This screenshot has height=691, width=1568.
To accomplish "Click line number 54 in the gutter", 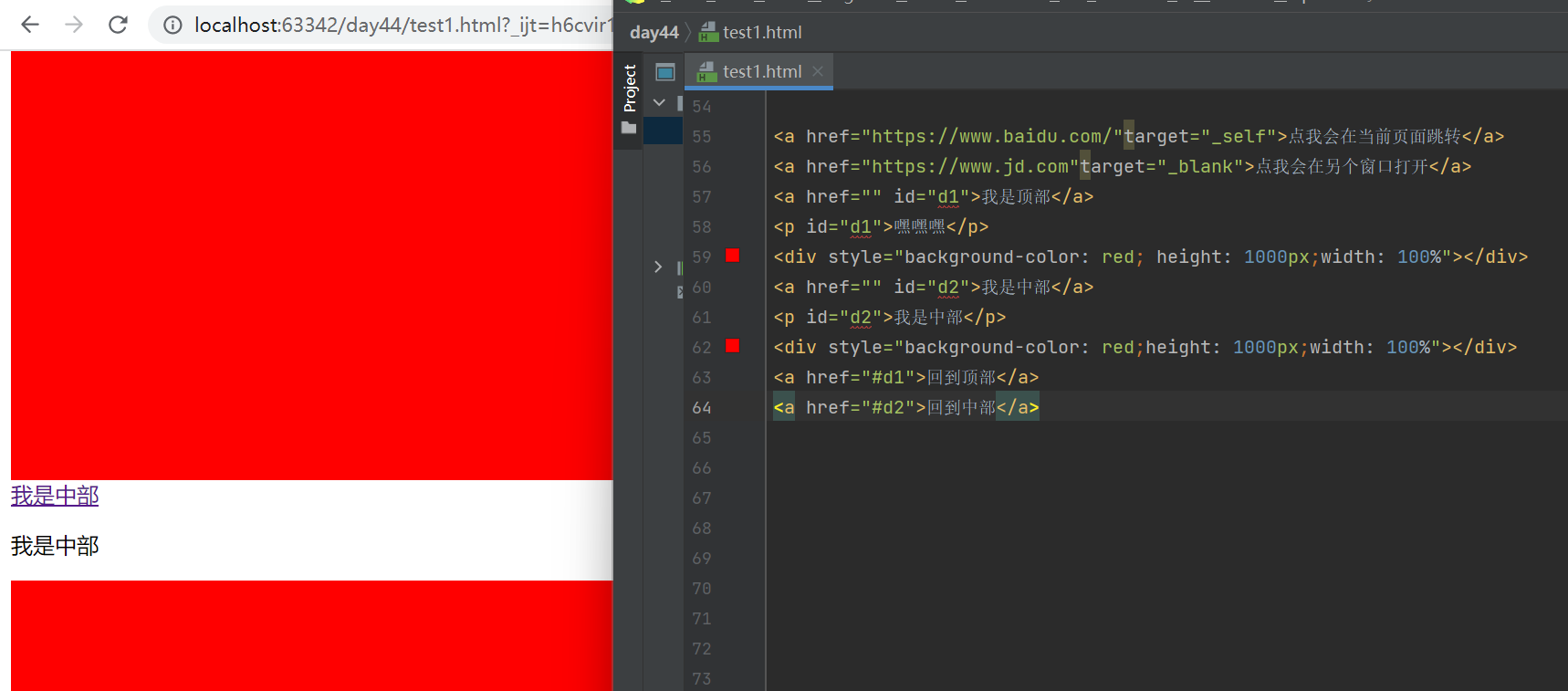I will point(701,107).
